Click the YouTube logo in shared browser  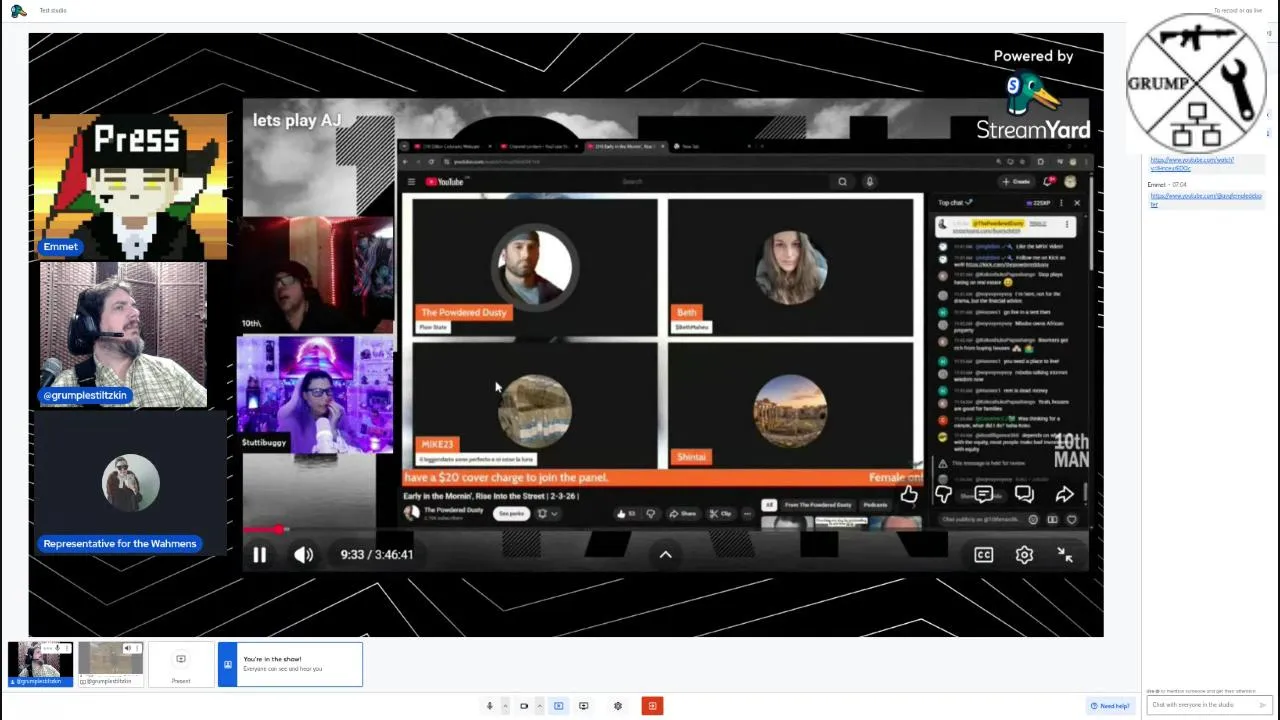point(446,181)
